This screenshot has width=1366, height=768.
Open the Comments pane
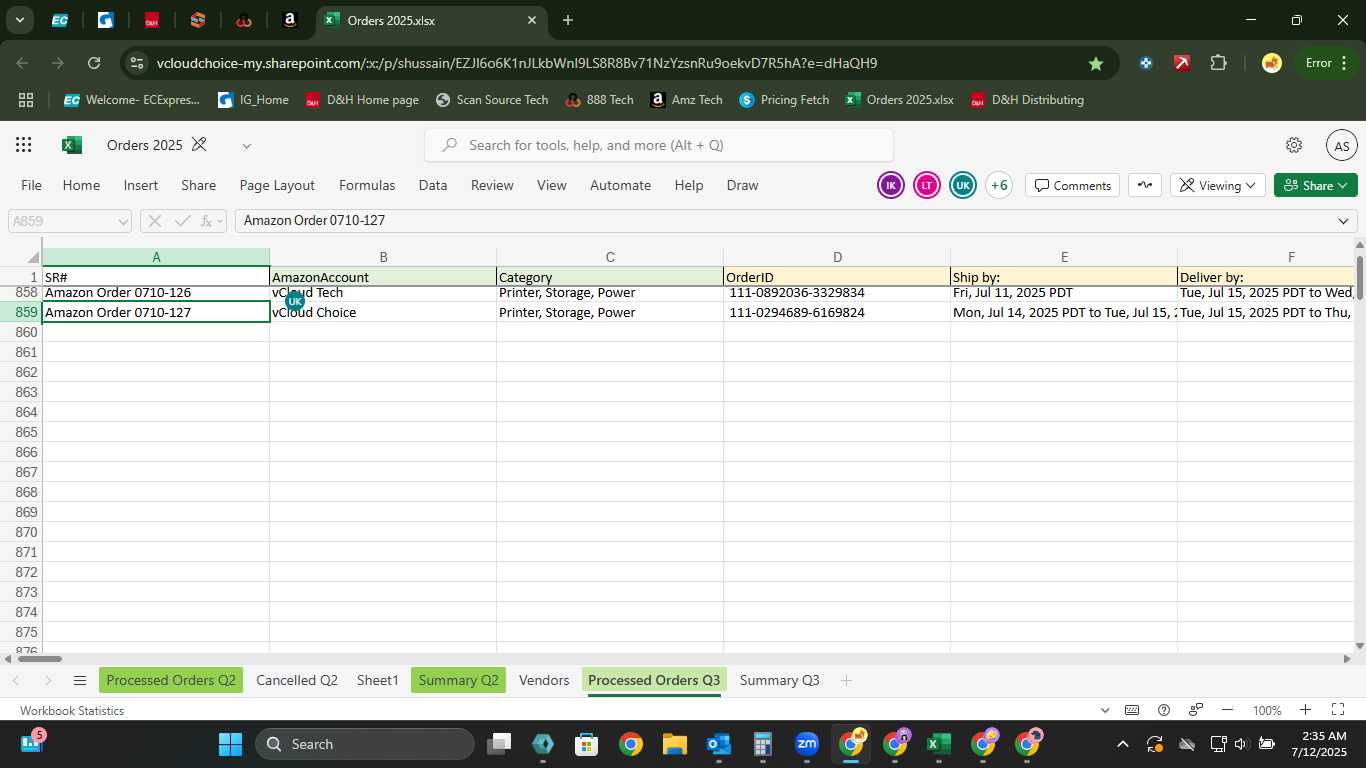pos(1073,185)
